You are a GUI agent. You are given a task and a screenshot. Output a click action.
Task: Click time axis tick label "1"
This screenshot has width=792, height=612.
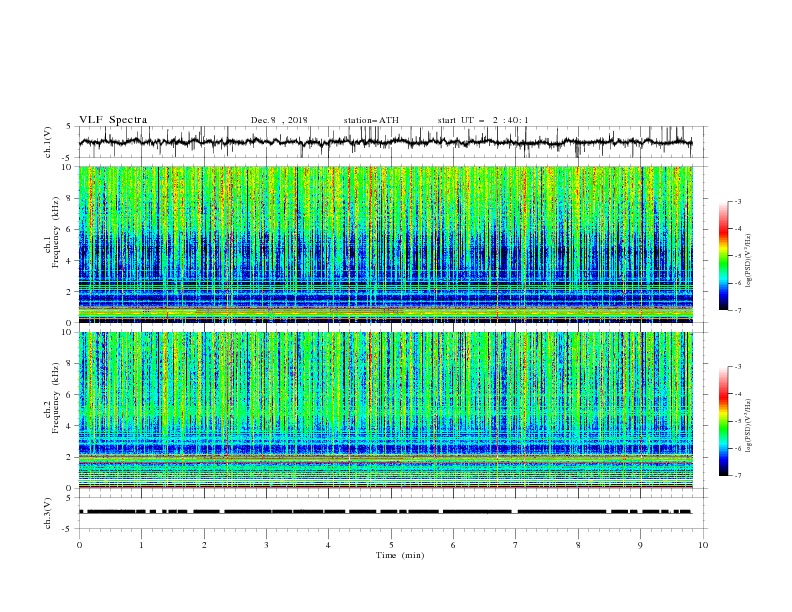point(141,545)
